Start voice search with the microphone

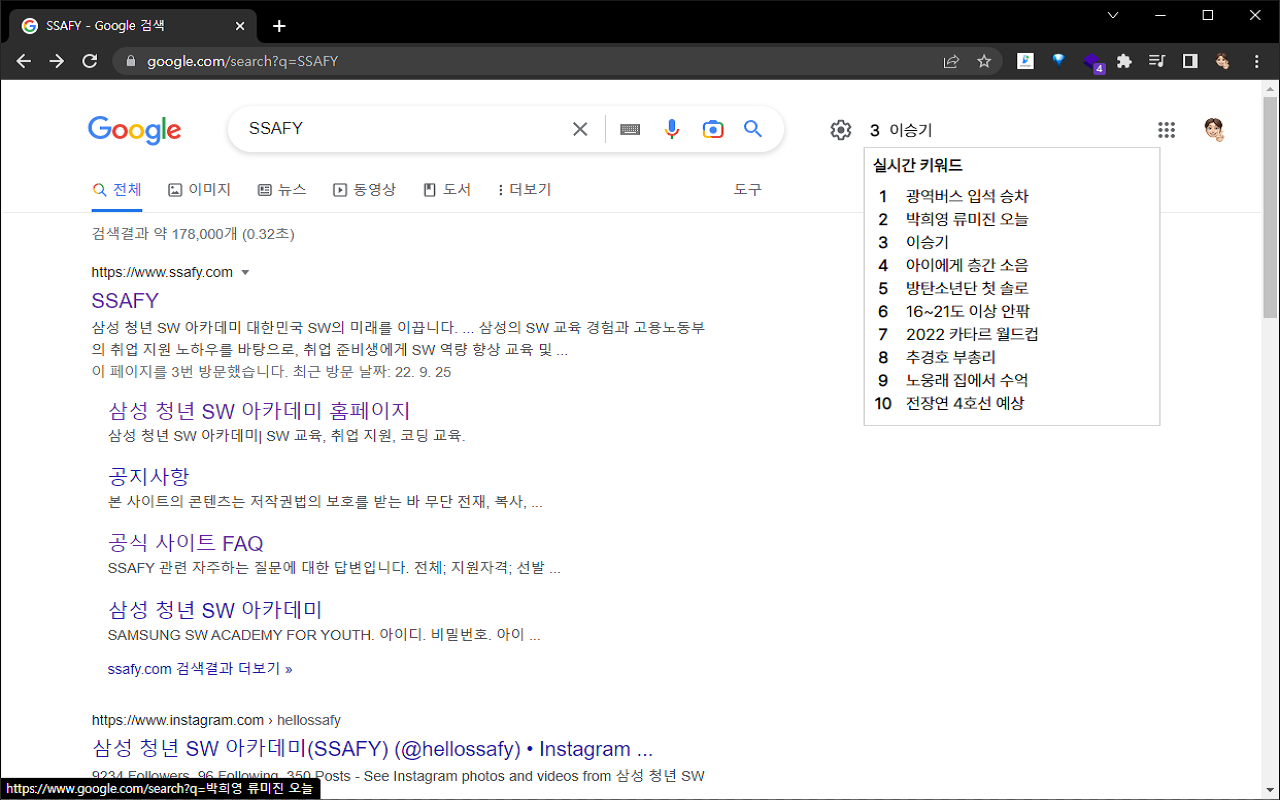pos(672,129)
